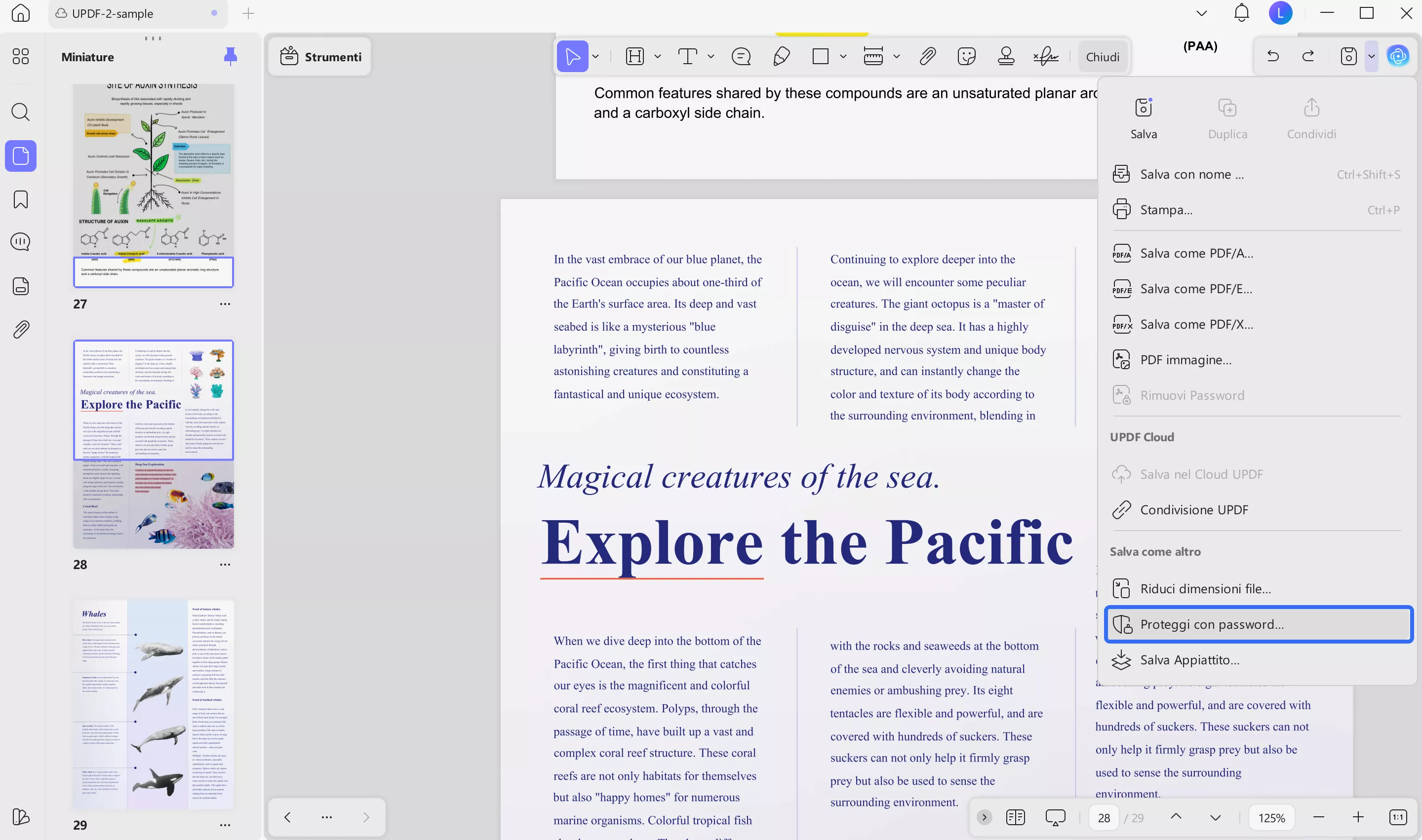Select the pencil drawing tool
Viewport: 1422px width, 840px height.
tap(782, 57)
